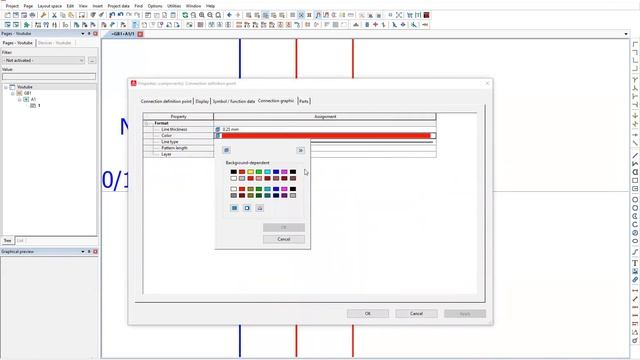
Task: Switch to the Symbol / function data tab
Action: coord(234,101)
